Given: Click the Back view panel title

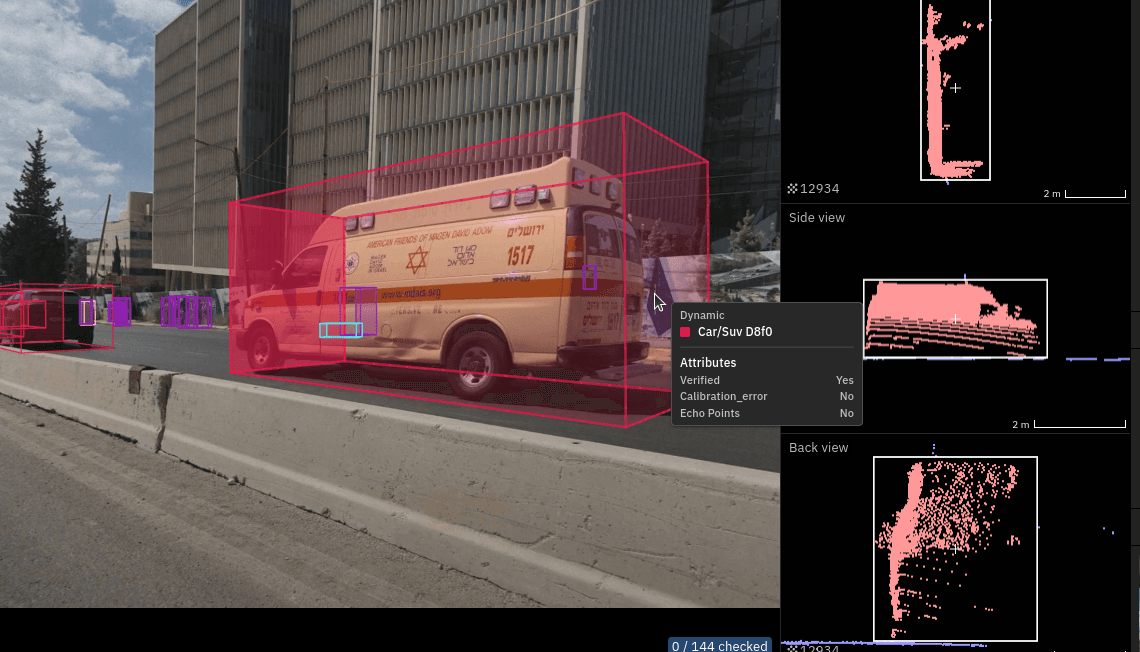Looking at the screenshot, I should [x=819, y=448].
